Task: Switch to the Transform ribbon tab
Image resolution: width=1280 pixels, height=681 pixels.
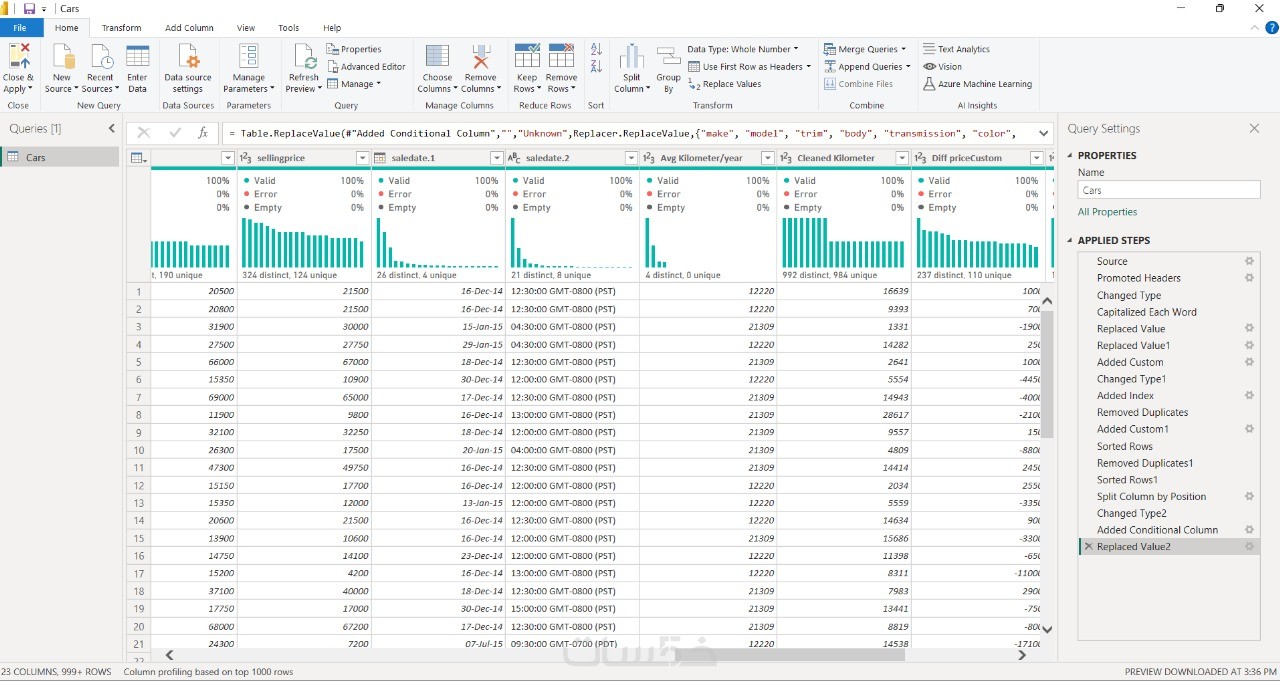Action: [121, 28]
